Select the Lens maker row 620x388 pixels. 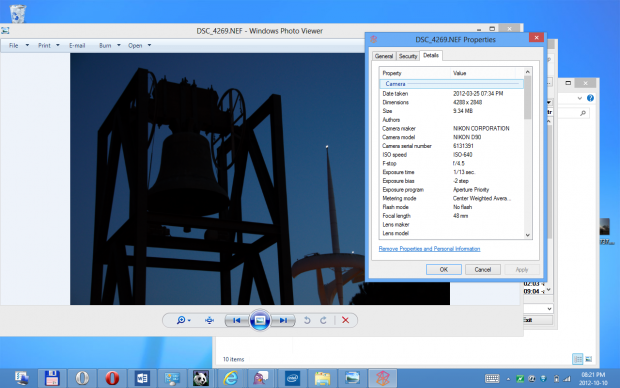[x=451, y=225]
